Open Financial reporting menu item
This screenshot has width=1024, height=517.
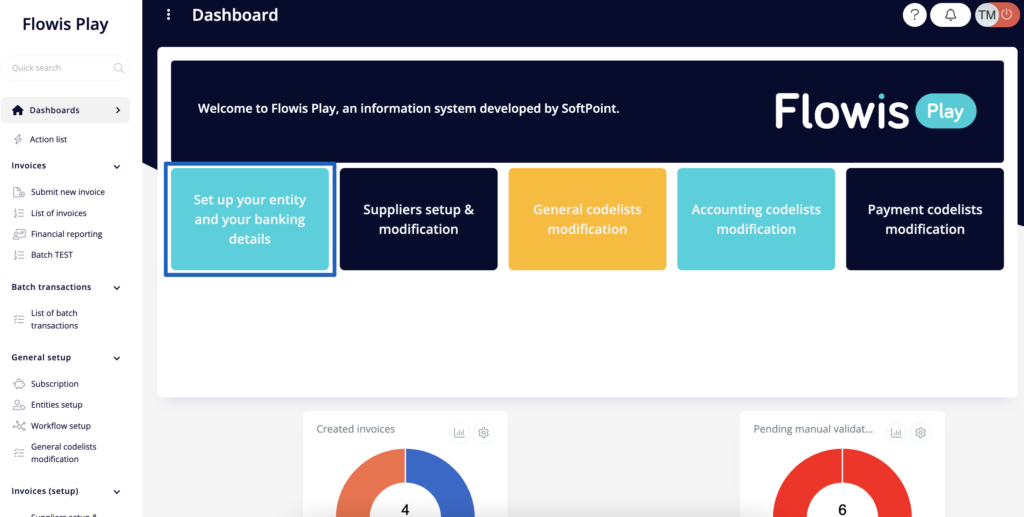pyautogui.click(x=67, y=234)
